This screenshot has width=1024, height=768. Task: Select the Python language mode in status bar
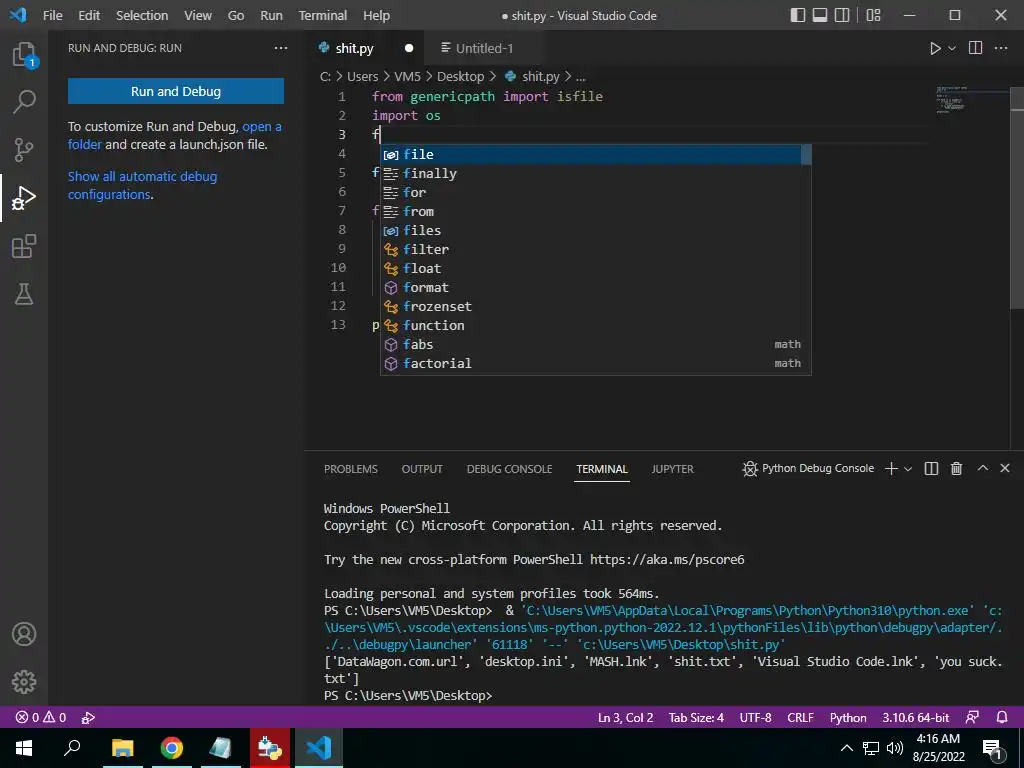(848, 718)
